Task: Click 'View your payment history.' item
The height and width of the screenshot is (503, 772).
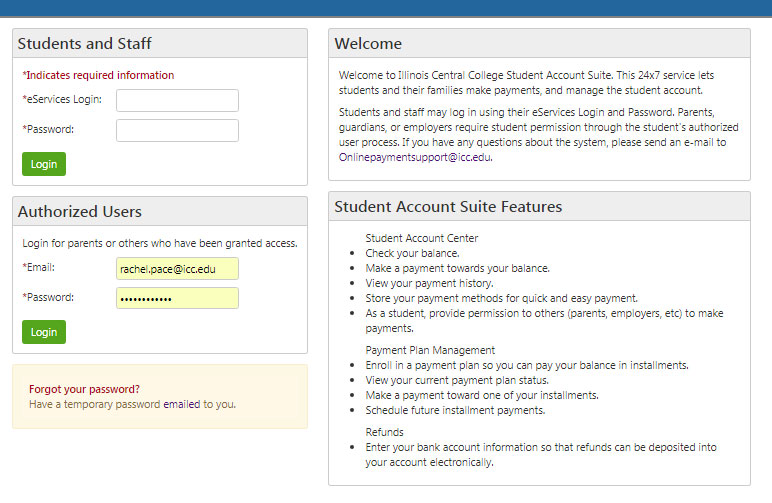Action: tap(429, 283)
